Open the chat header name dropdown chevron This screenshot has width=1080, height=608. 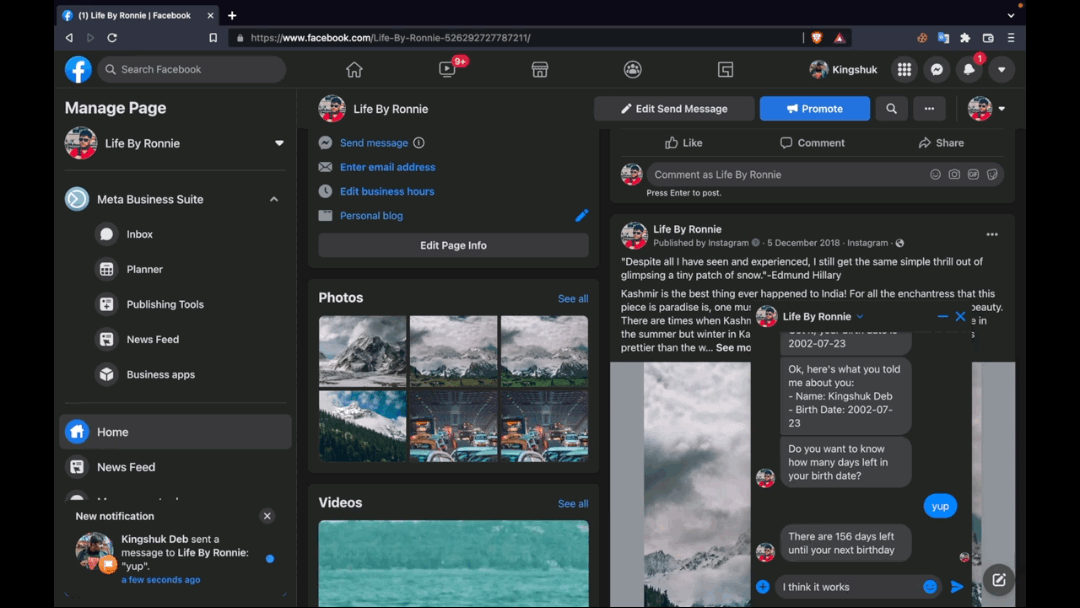(x=860, y=317)
